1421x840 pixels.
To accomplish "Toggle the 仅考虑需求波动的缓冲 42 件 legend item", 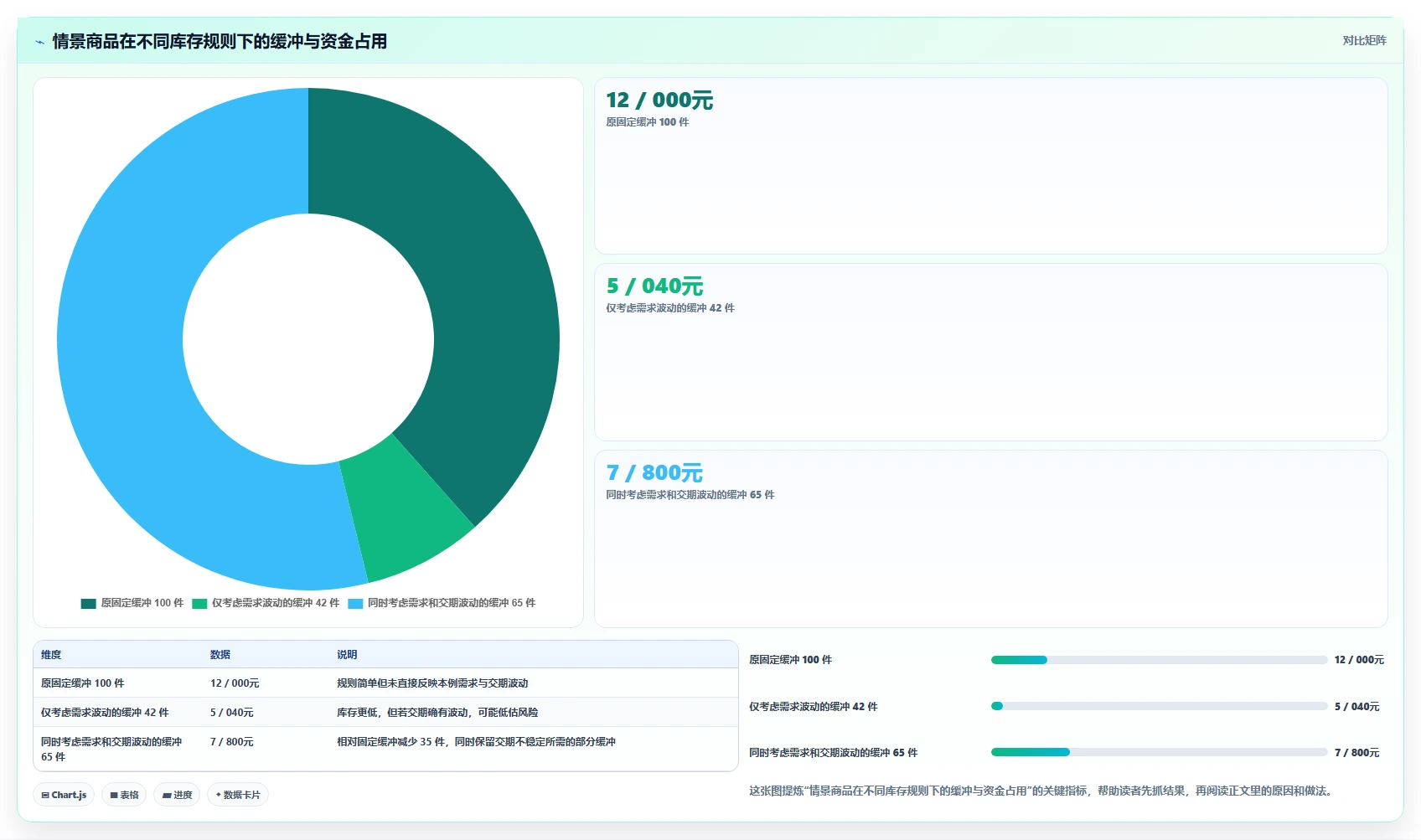I will [266, 603].
